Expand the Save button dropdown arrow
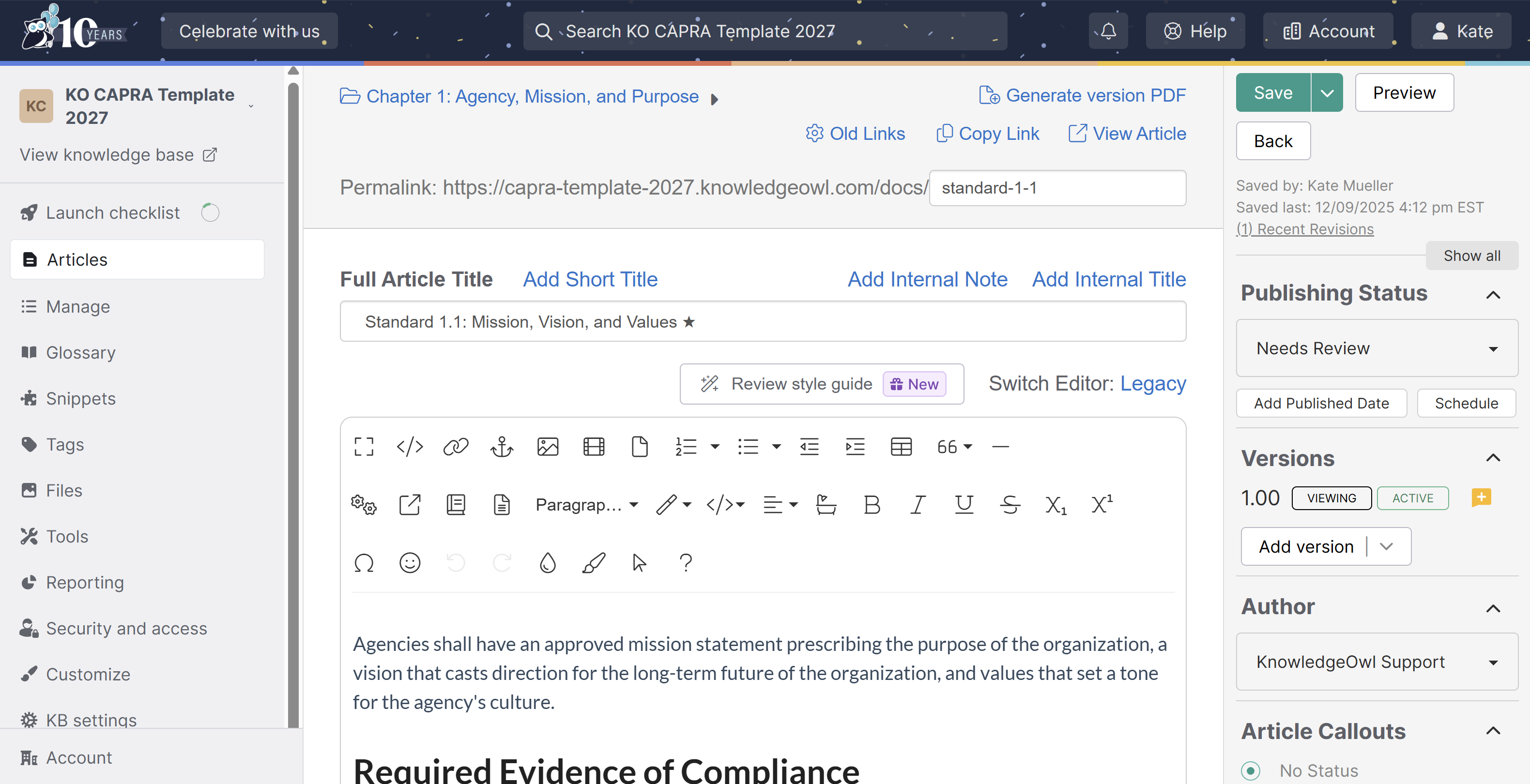Screen dimensions: 1530x784 coord(1326,93)
